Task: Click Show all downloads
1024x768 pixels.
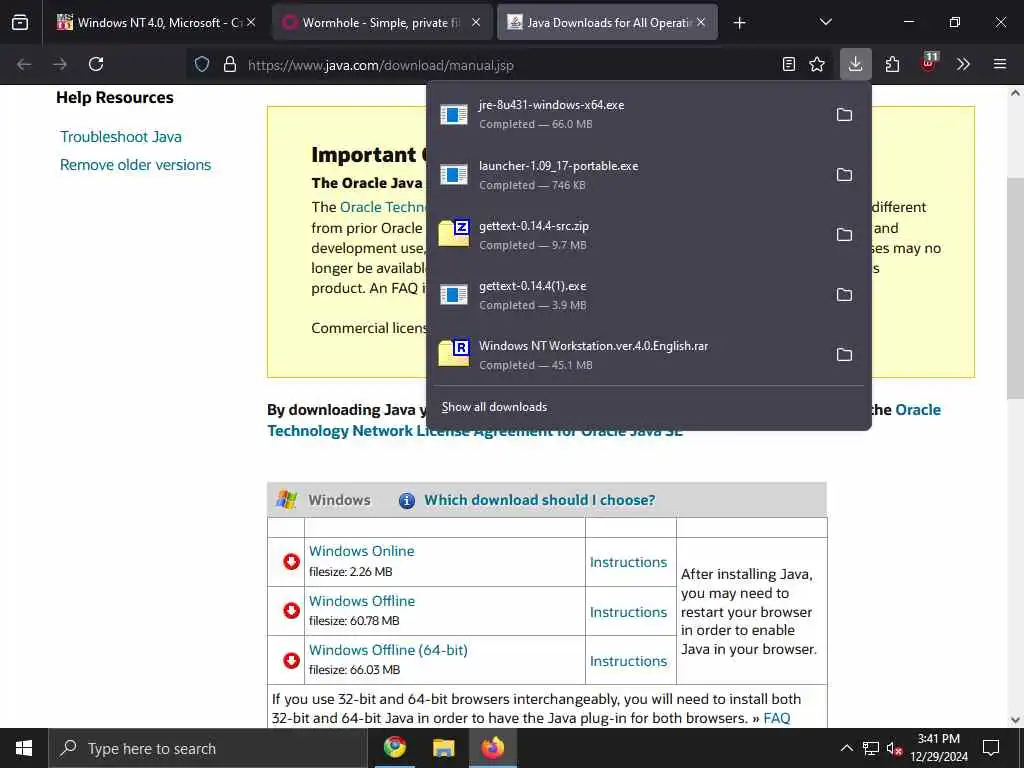Action: pos(494,407)
